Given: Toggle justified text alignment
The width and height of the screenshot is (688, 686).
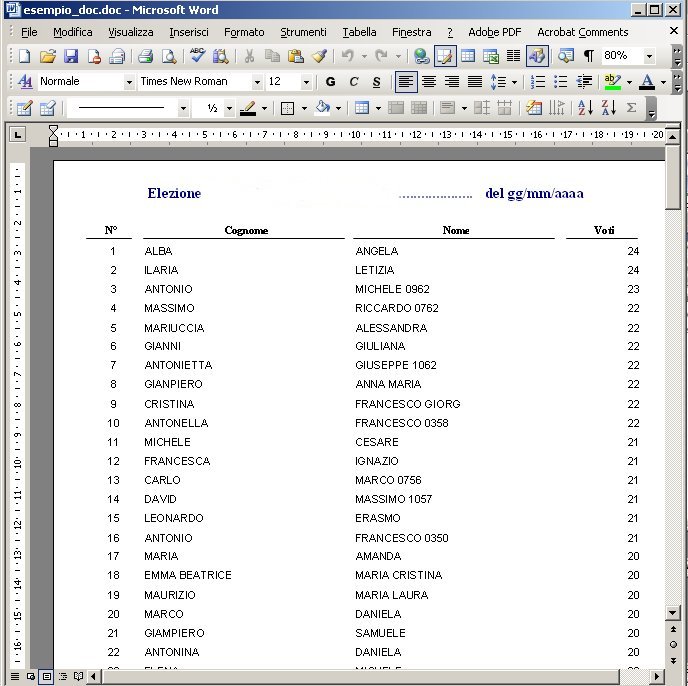Looking at the screenshot, I should coord(475,82).
